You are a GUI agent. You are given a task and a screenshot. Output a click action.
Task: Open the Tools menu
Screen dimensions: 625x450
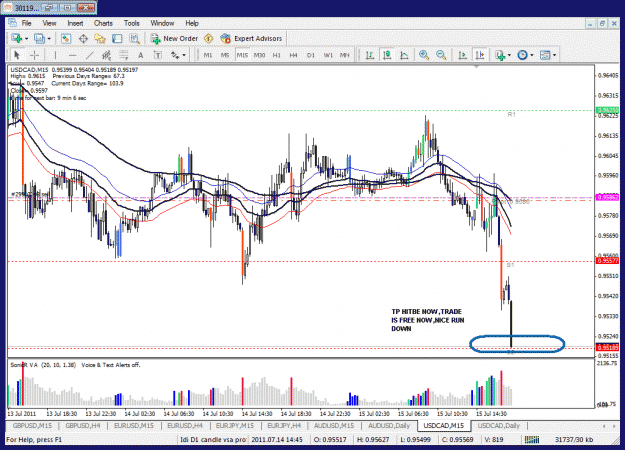132,23
